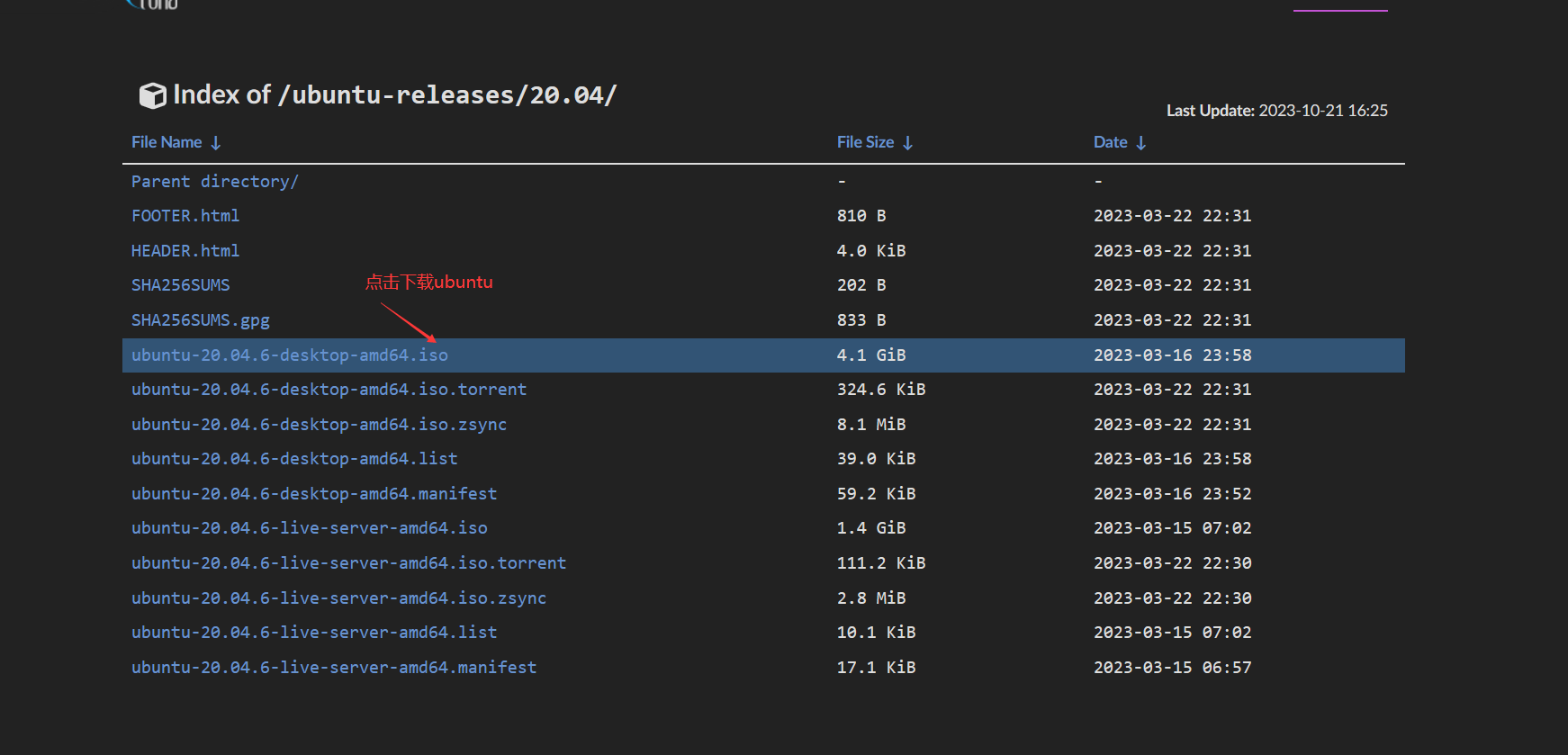Screen dimensions: 1568x755
Task: Download the desktop iso.zsync file
Action: (319, 425)
